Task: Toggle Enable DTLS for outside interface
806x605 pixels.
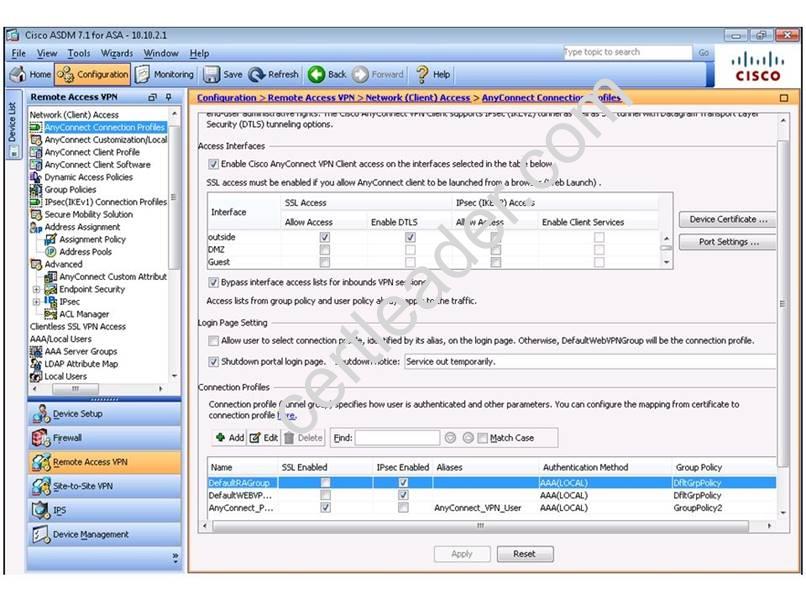Action: [x=410, y=237]
